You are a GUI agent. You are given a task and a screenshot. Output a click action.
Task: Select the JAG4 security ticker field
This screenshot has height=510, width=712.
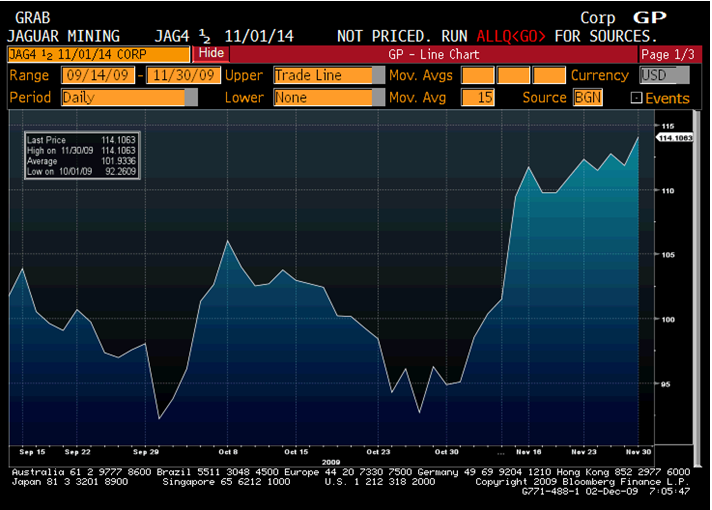tap(98, 53)
